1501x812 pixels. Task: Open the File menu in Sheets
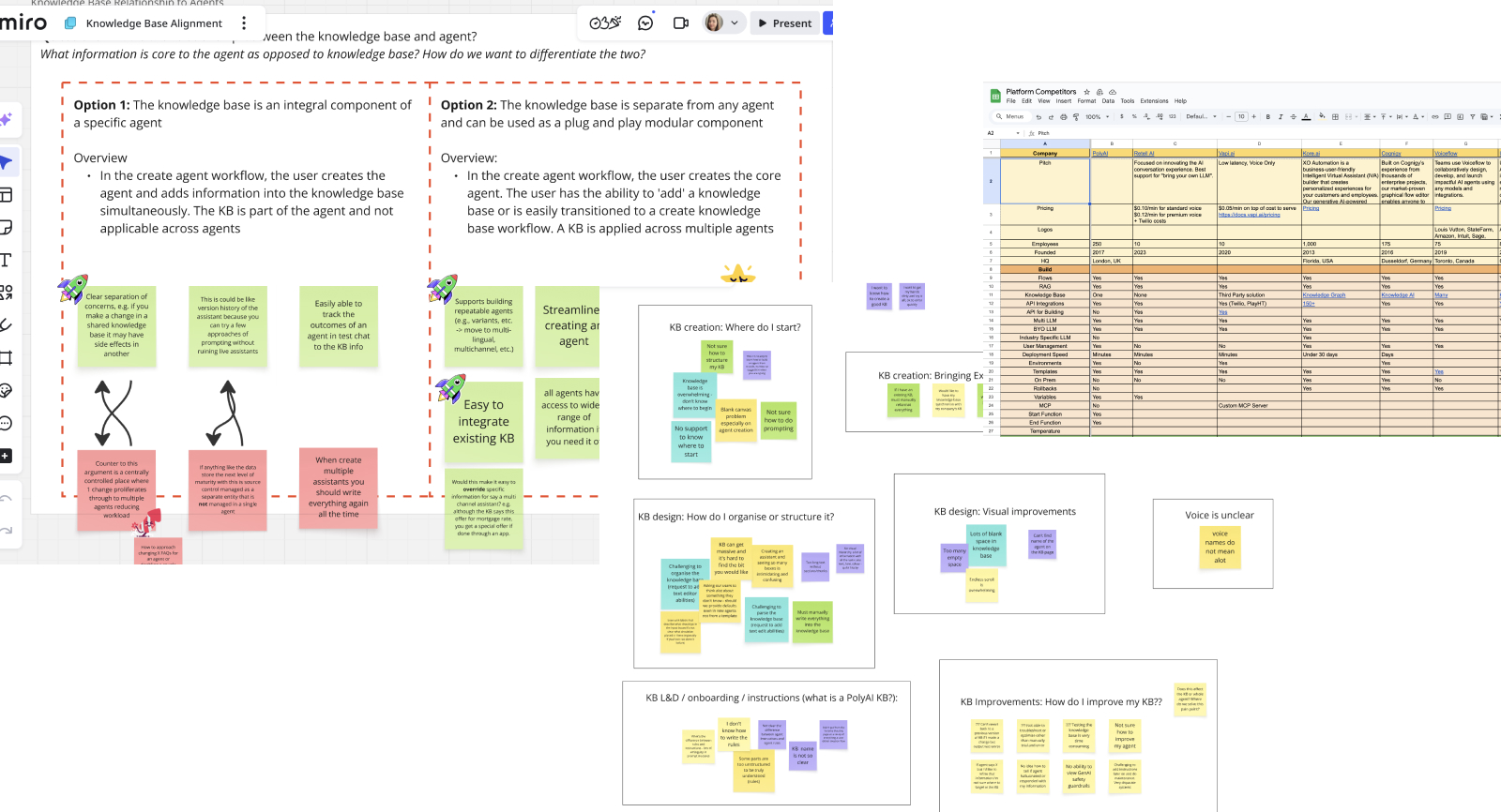coord(1011,101)
